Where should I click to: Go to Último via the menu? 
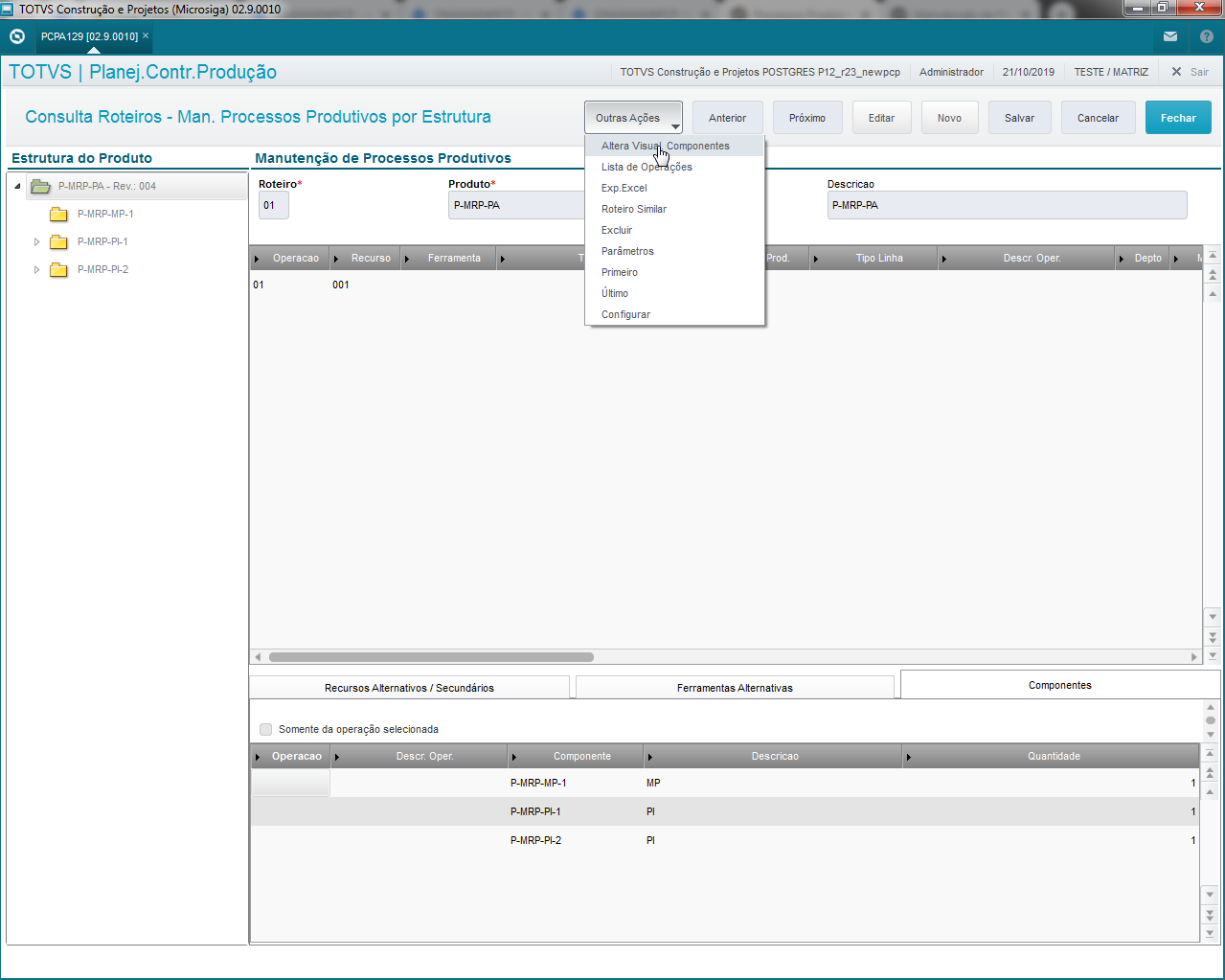(x=674, y=293)
